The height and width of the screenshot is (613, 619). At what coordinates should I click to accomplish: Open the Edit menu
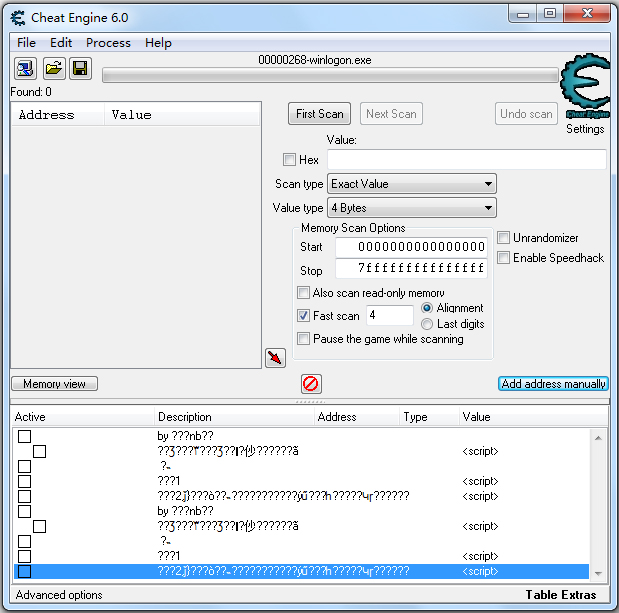point(61,43)
